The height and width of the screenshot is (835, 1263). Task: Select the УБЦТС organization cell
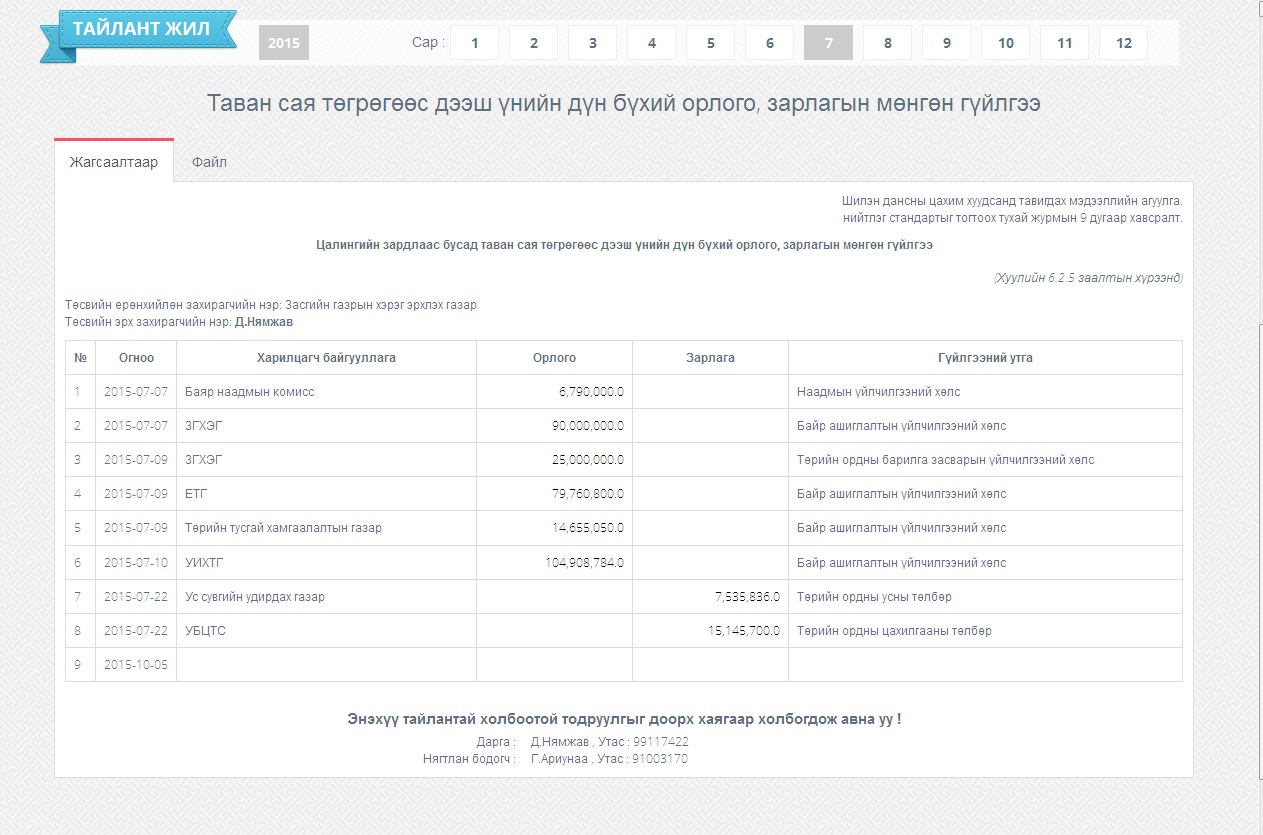[x=326, y=631]
